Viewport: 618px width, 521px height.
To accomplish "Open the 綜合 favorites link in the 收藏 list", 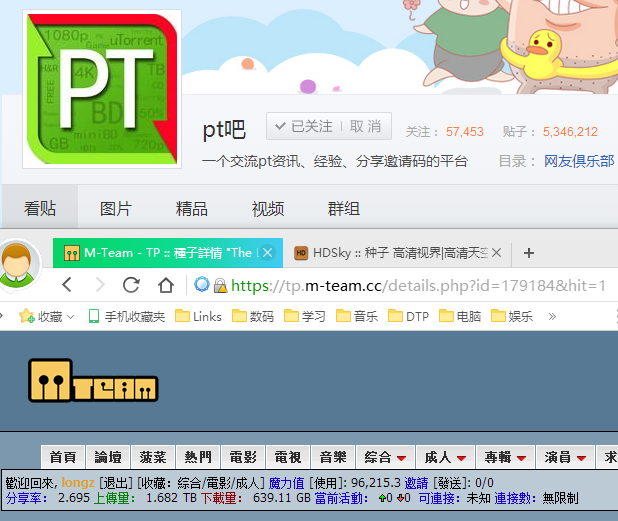I will click(189, 483).
